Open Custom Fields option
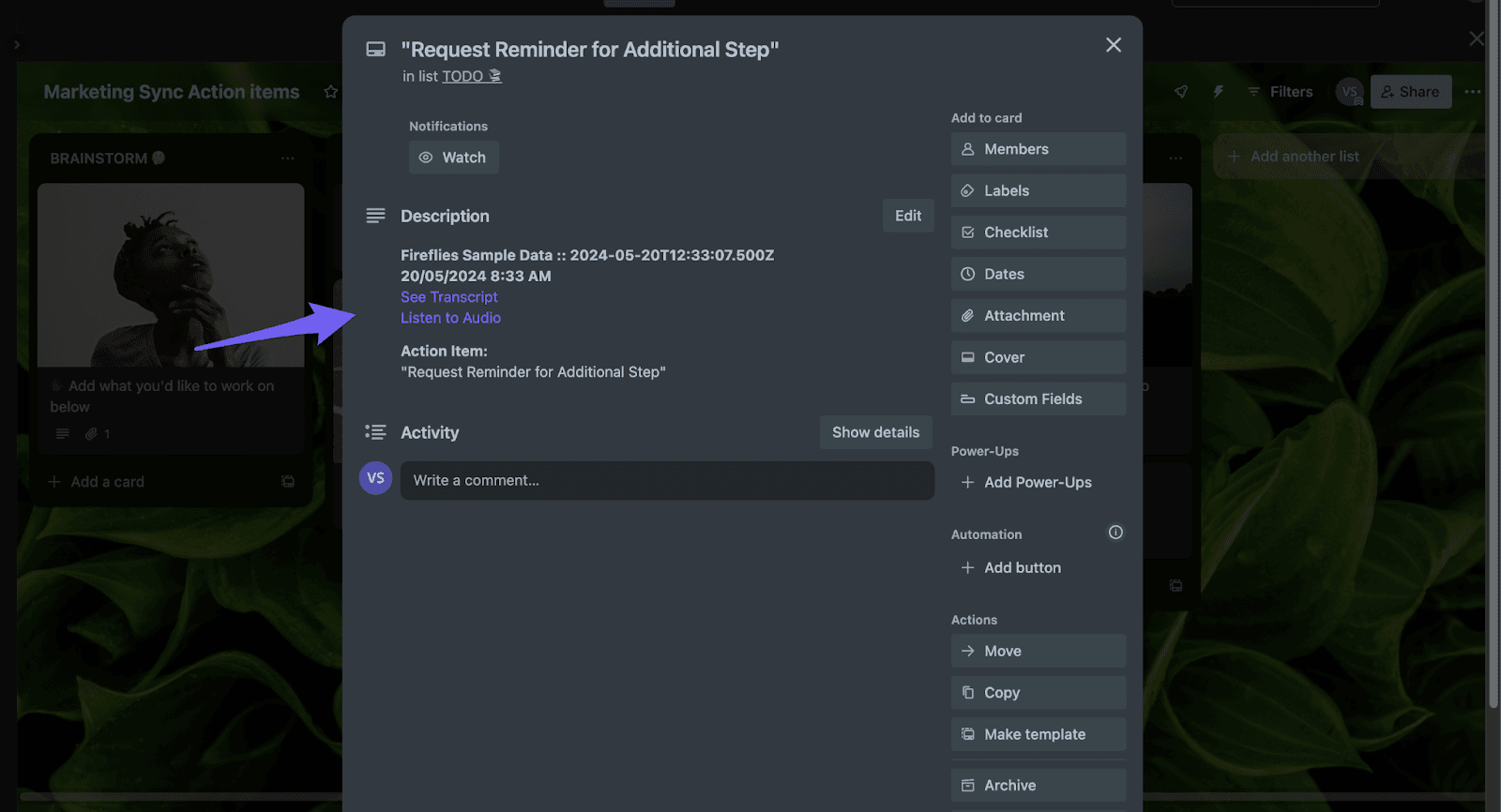 [x=1039, y=399]
